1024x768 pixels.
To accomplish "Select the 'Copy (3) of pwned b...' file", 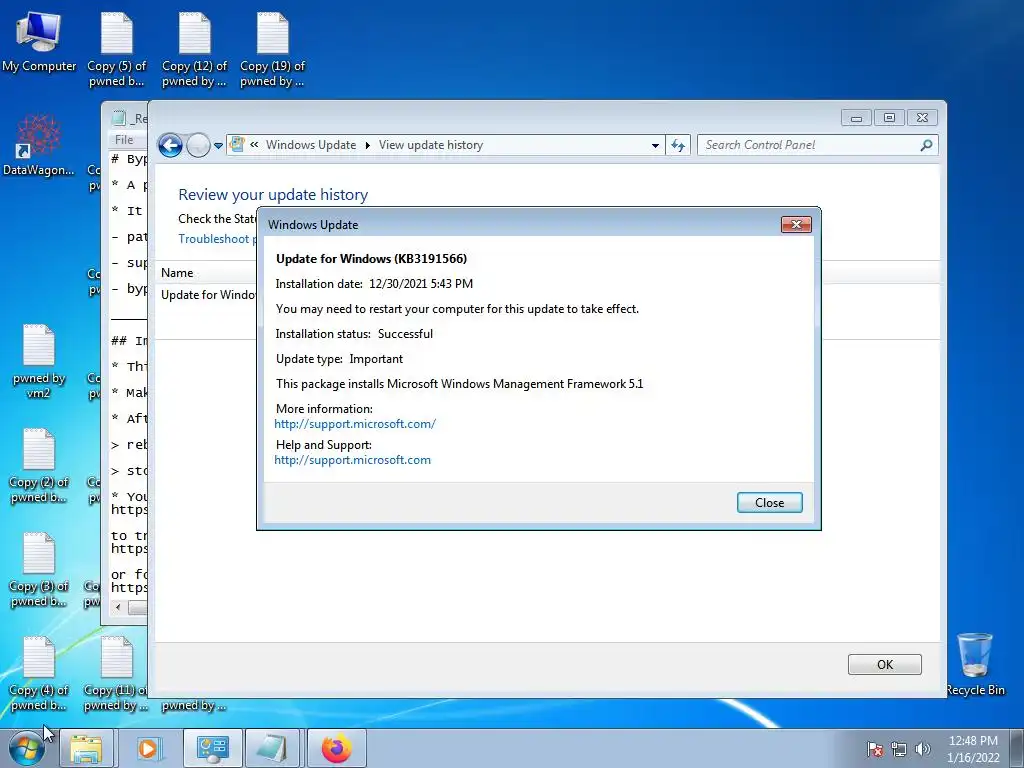I will tap(39, 569).
